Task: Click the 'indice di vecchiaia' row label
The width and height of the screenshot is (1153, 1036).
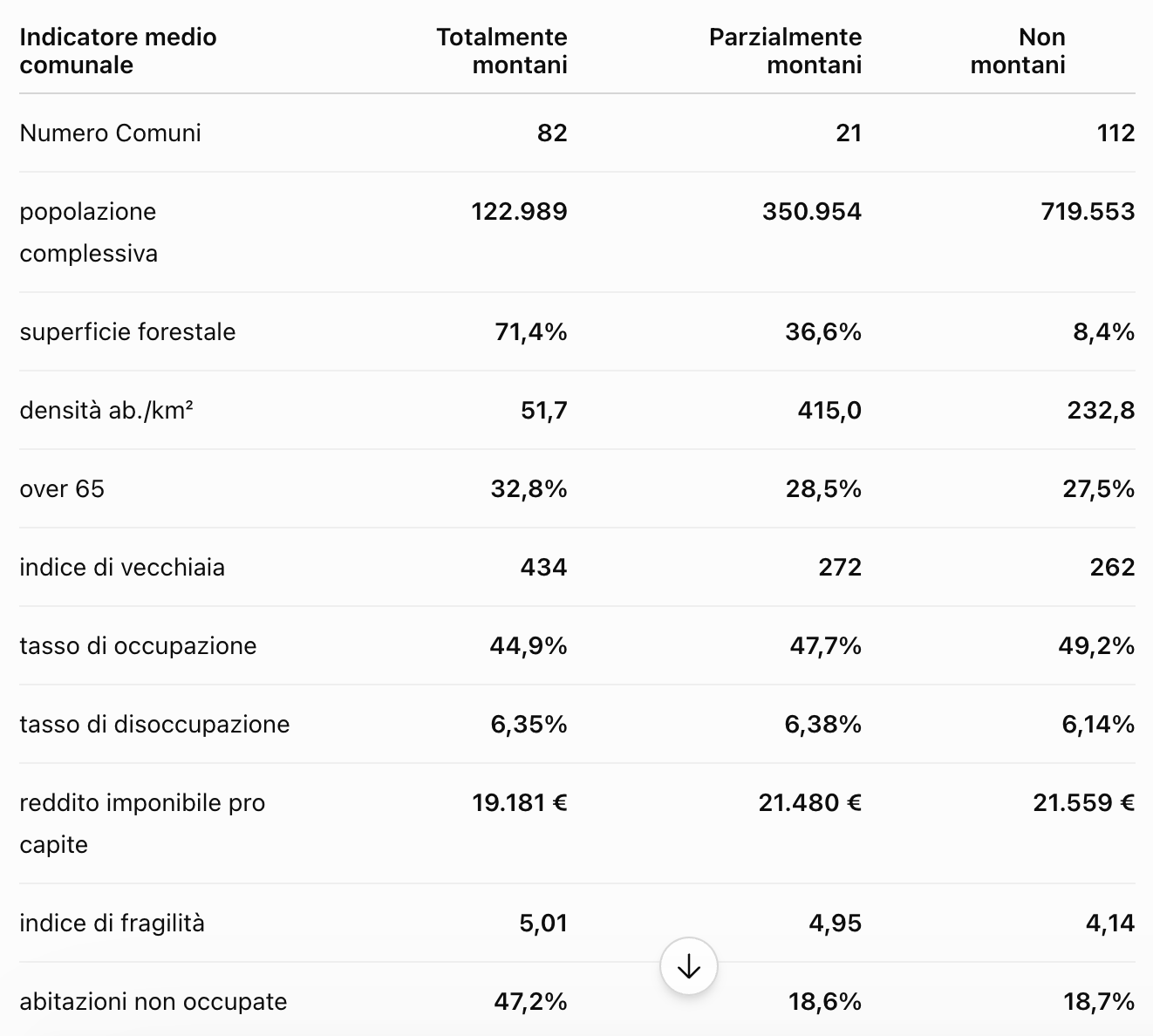Action: [x=122, y=567]
